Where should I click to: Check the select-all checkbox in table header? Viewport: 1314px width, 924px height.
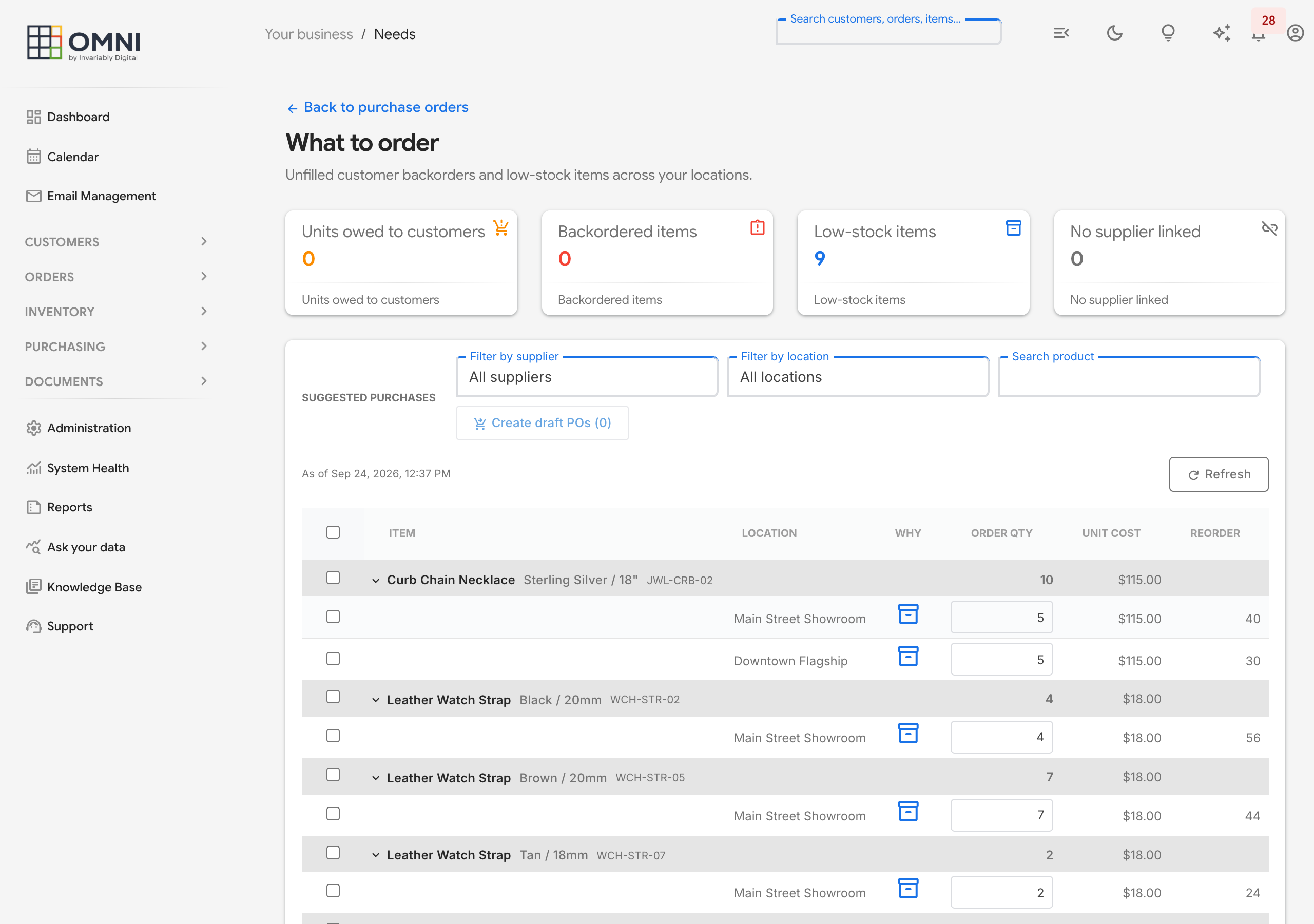point(333,532)
